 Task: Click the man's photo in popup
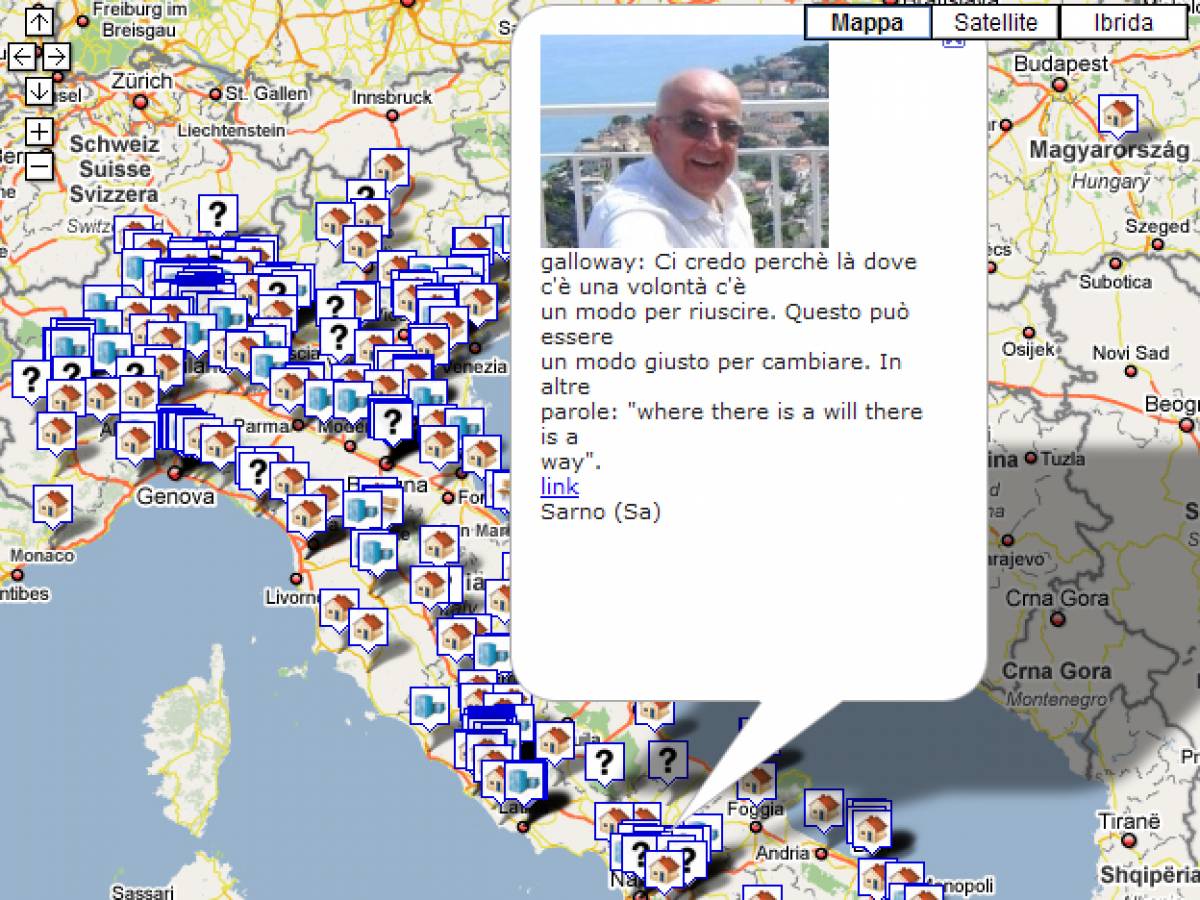(684, 142)
